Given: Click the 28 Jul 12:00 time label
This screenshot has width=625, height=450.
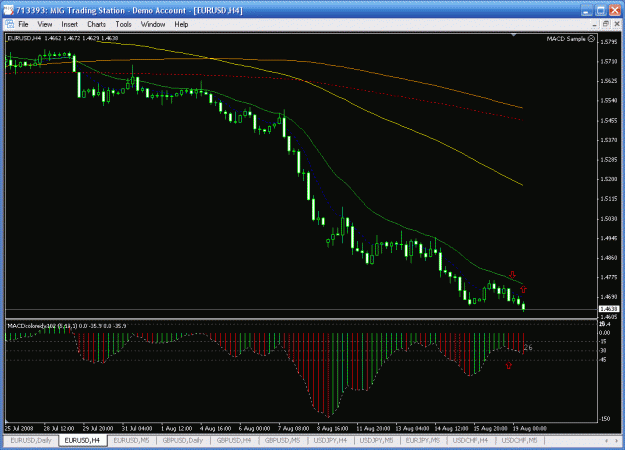Looking at the screenshot, I should coord(59,428).
